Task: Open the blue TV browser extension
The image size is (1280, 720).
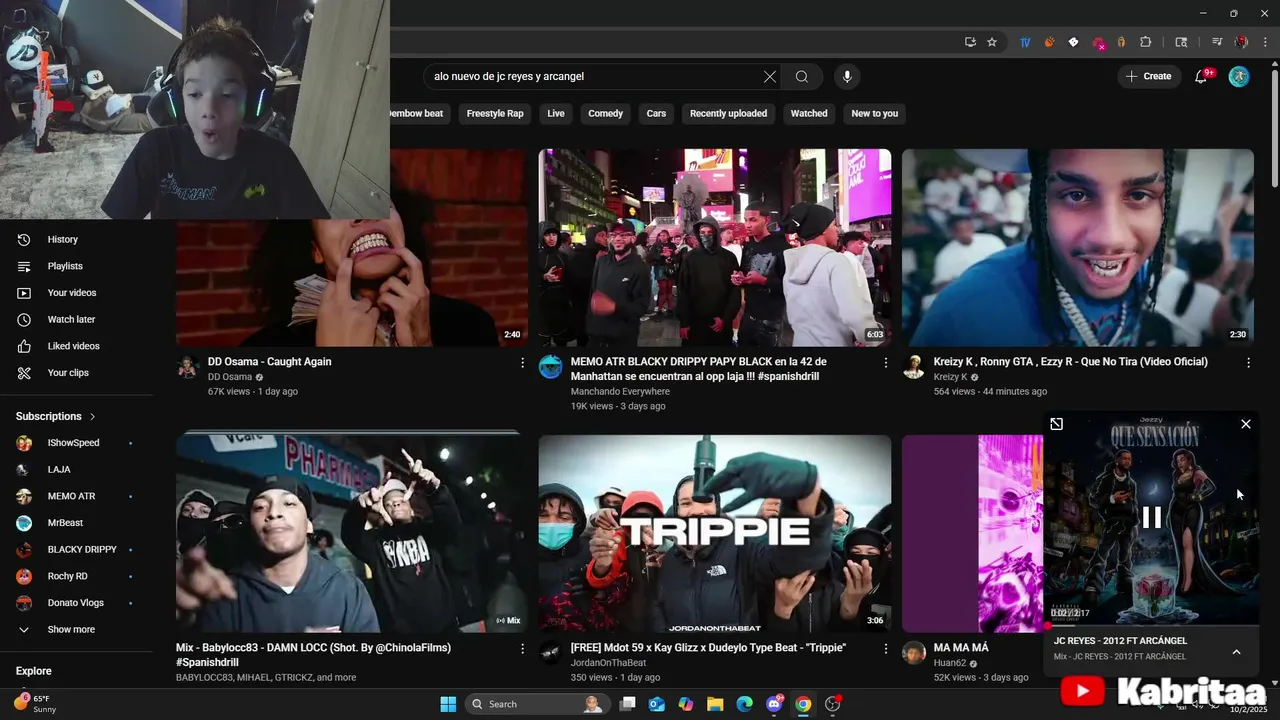Action: (1025, 42)
